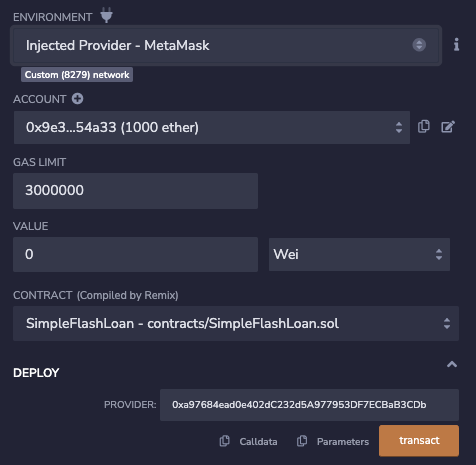Copy parameters using the clipboard icon

(302, 441)
